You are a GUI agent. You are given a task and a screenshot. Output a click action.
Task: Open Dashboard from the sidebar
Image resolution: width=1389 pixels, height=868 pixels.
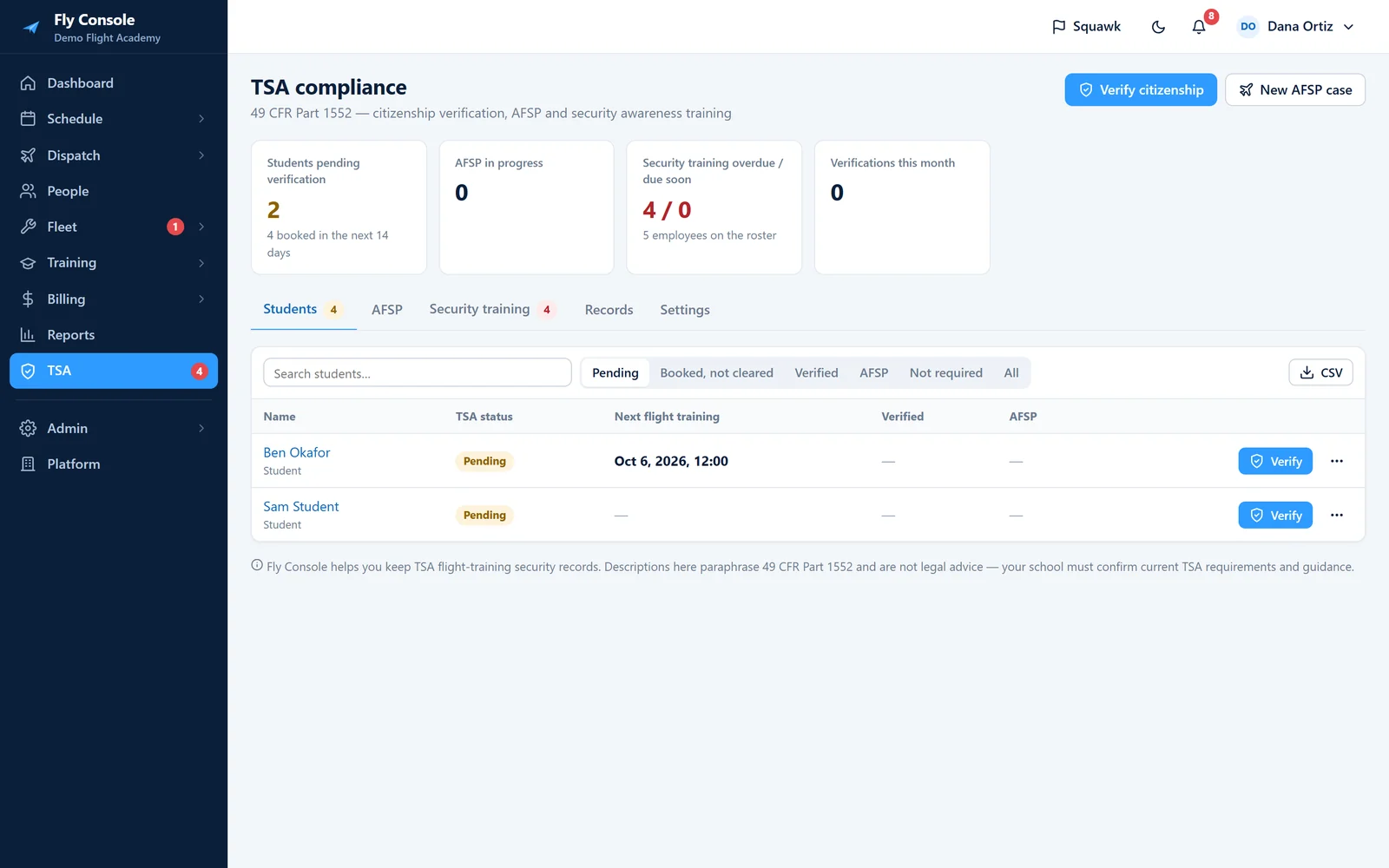pyautogui.click(x=114, y=83)
